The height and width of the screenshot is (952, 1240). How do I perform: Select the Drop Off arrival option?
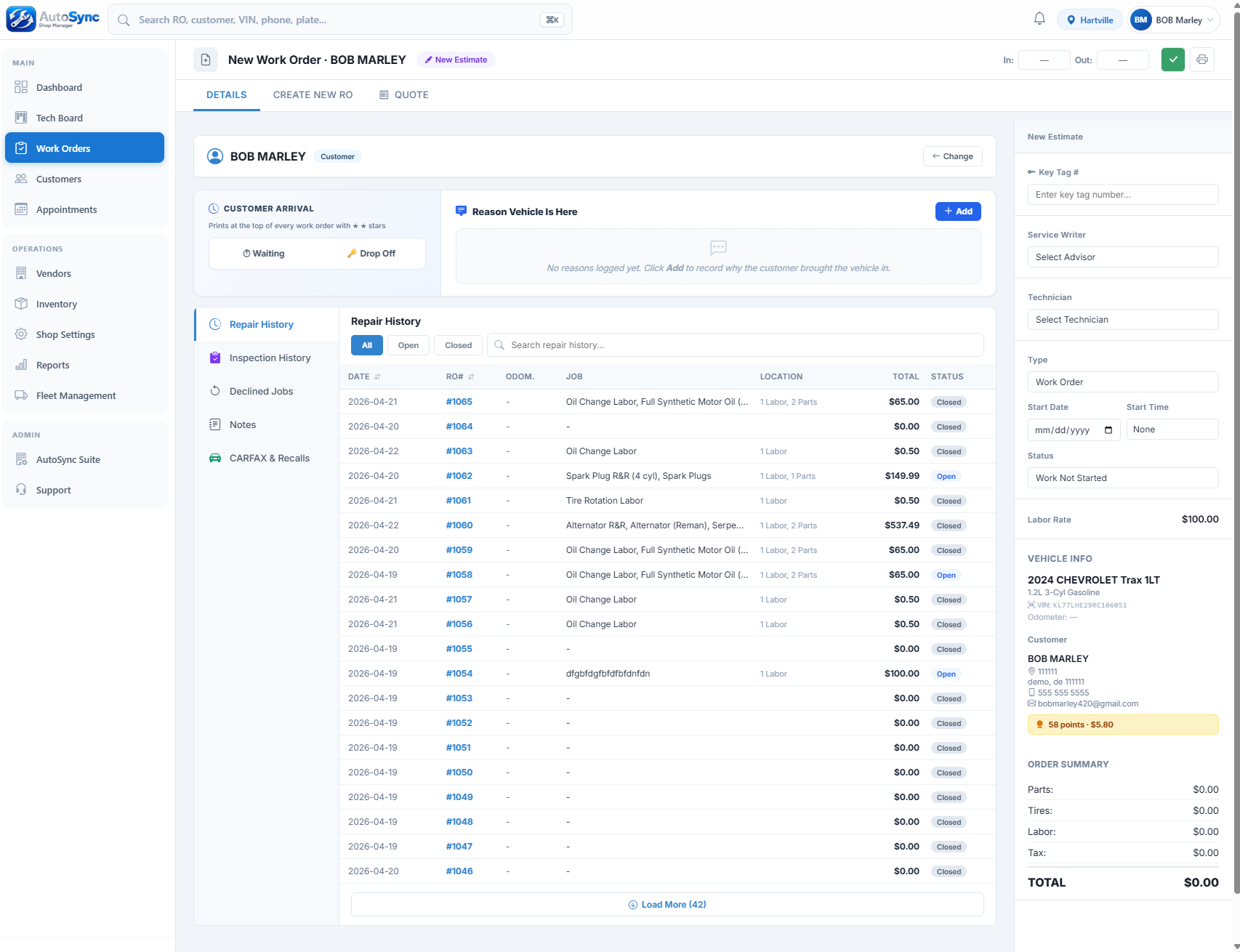tap(371, 254)
